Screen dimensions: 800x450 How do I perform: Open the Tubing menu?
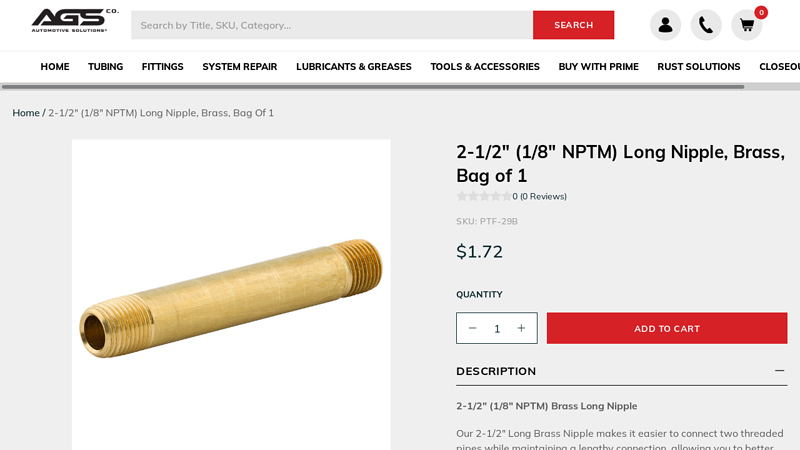105,67
